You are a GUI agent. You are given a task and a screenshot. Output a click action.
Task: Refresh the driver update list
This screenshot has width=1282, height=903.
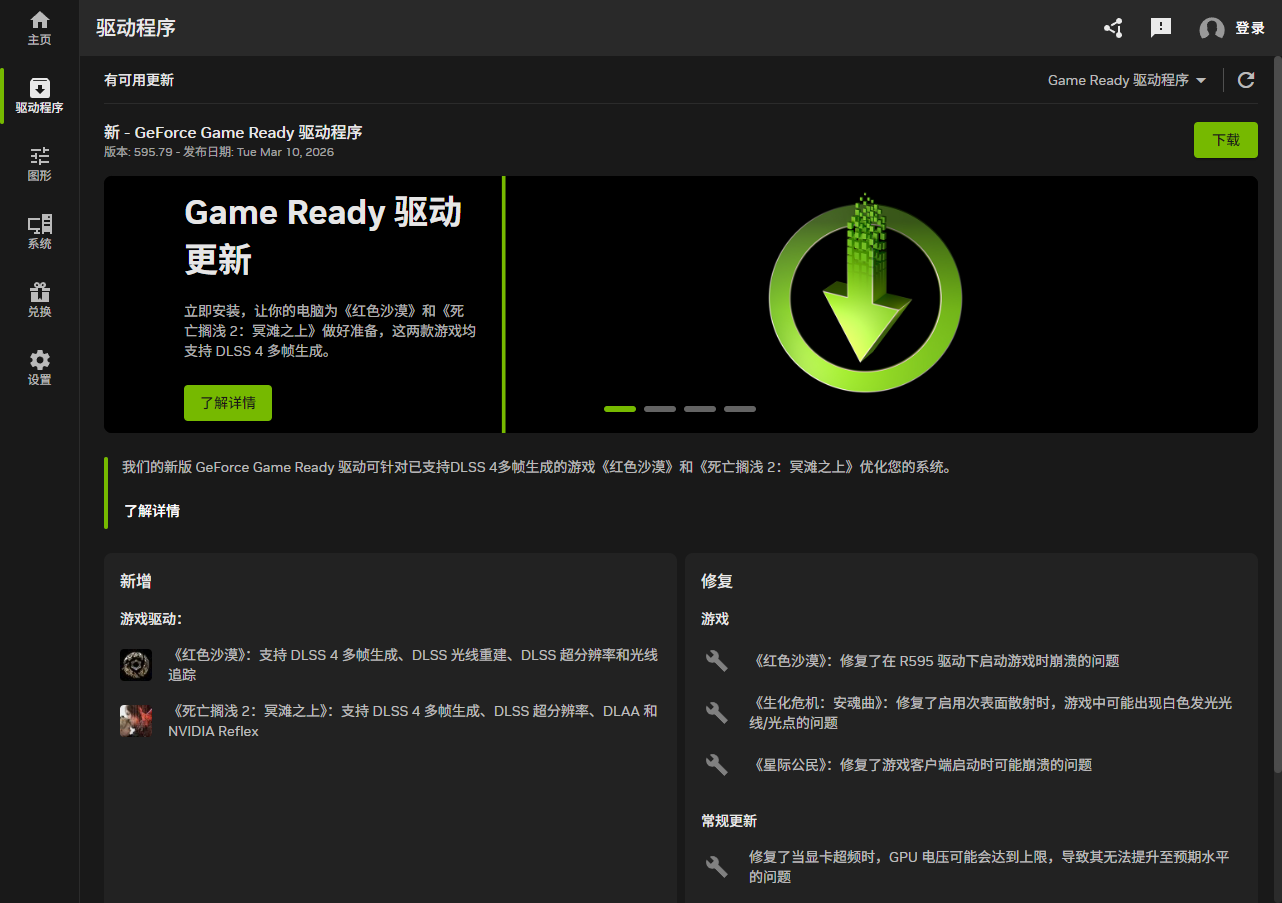tap(1246, 80)
